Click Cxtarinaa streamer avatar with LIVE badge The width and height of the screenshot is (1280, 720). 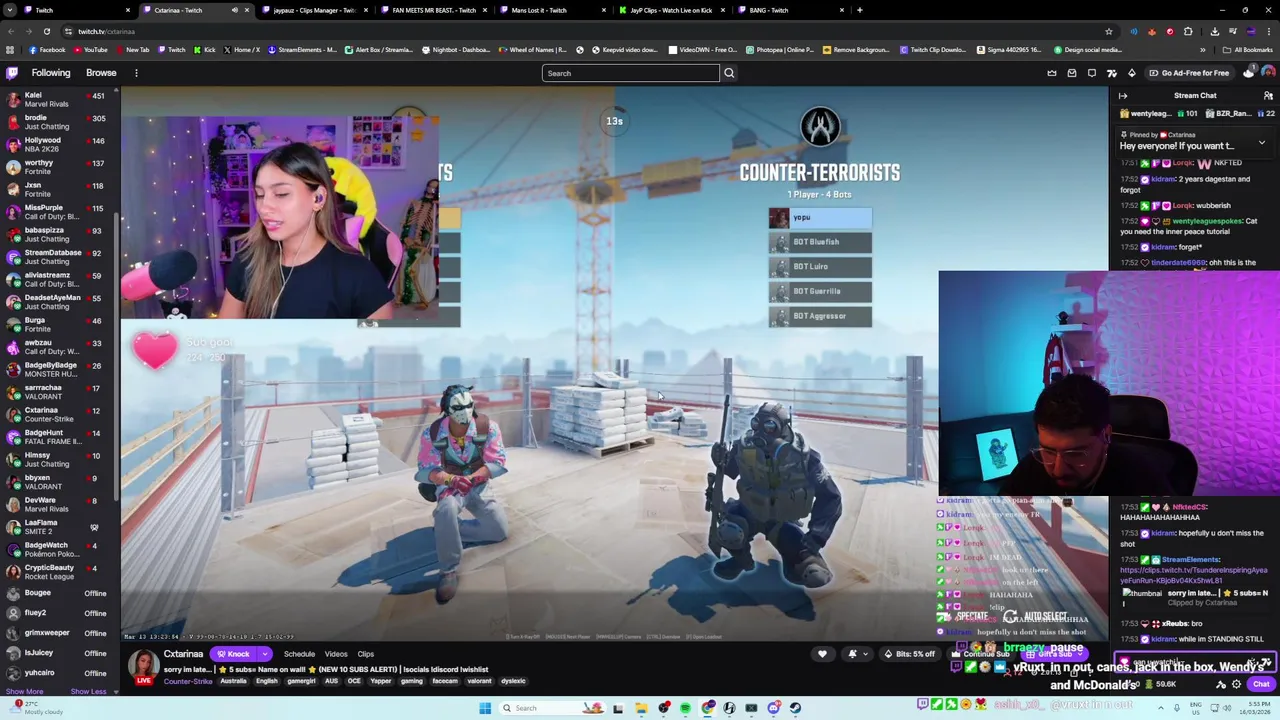point(144,667)
